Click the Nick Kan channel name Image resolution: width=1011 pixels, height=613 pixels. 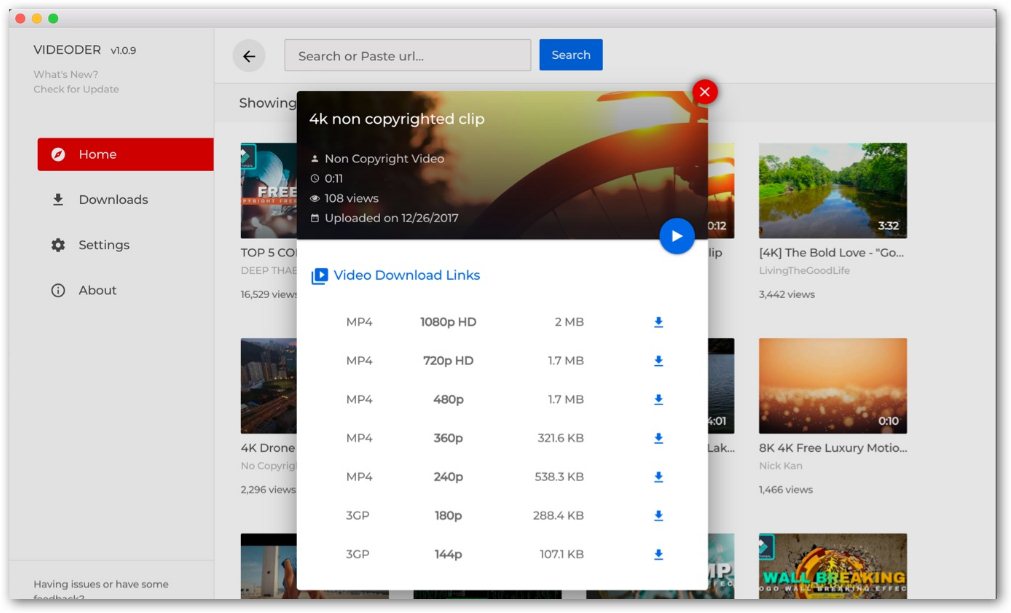pos(780,465)
